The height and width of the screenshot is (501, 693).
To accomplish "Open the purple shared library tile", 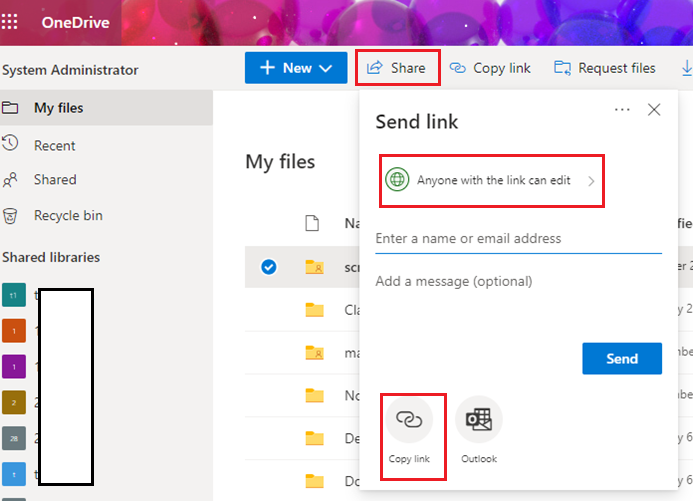I will [x=14, y=366].
